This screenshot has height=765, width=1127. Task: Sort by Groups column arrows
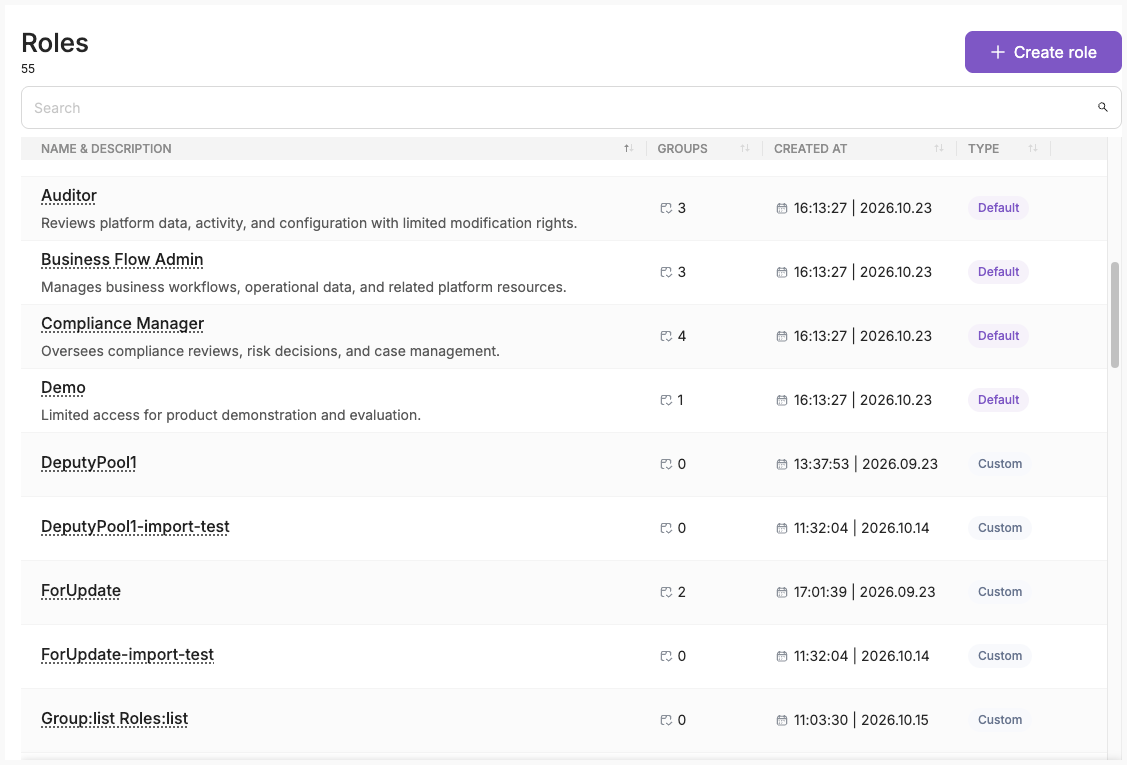pyautogui.click(x=745, y=148)
